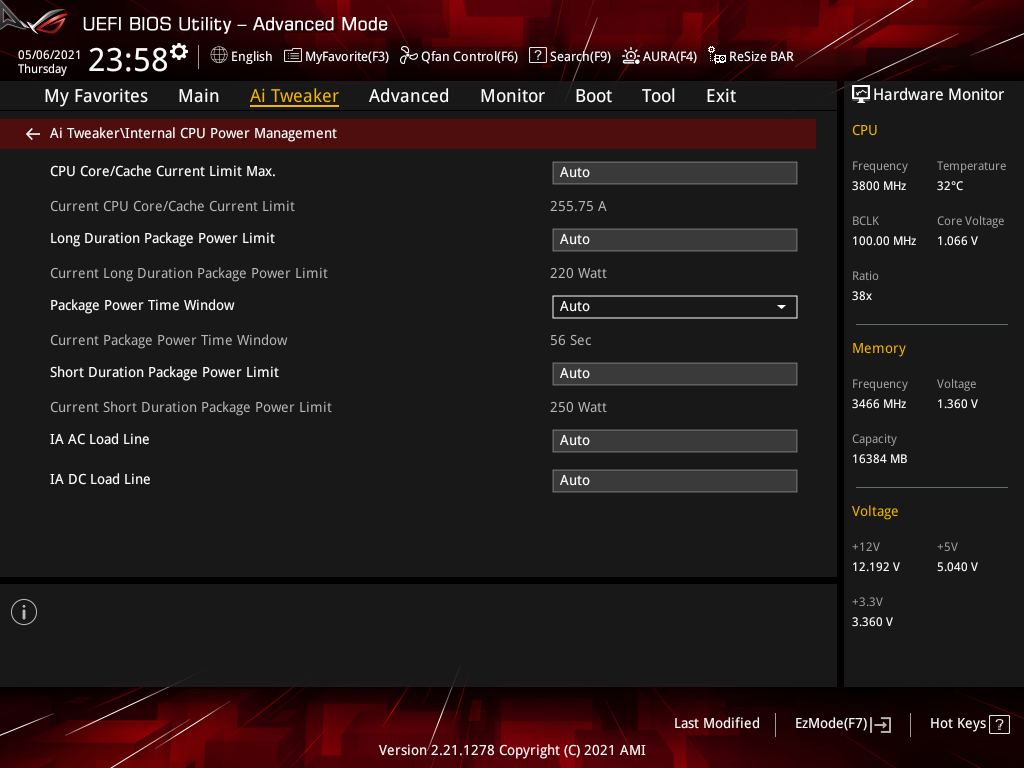Viewport: 1024px width, 768px height.
Task: Open AURA(F4) lighting icon
Action: (x=631, y=56)
